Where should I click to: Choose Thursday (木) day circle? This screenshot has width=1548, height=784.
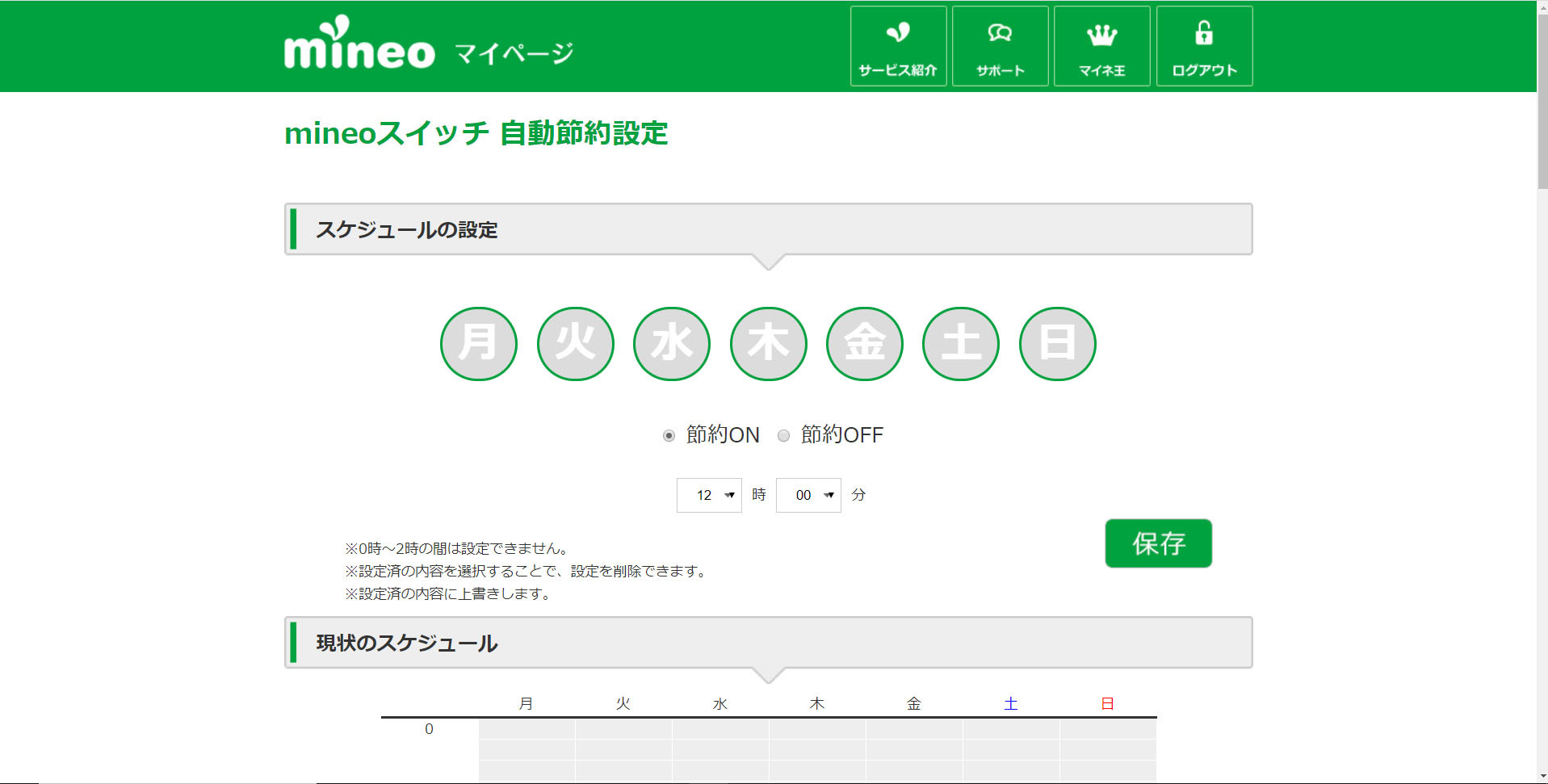click(768, 343)
